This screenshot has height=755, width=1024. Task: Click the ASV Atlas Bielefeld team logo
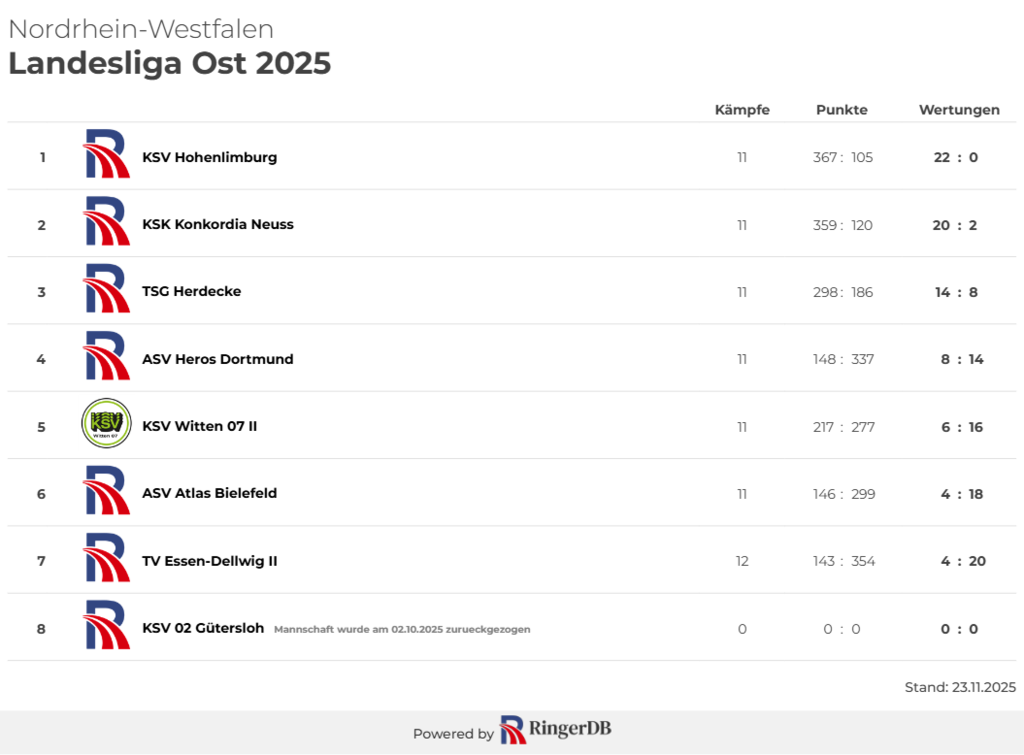coord(106,491)
